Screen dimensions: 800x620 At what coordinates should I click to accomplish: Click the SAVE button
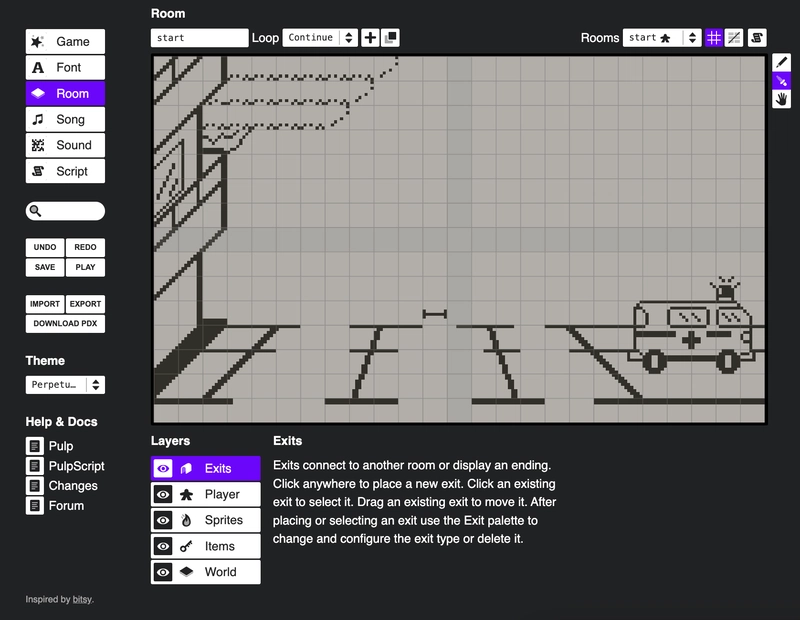point(45,267)
